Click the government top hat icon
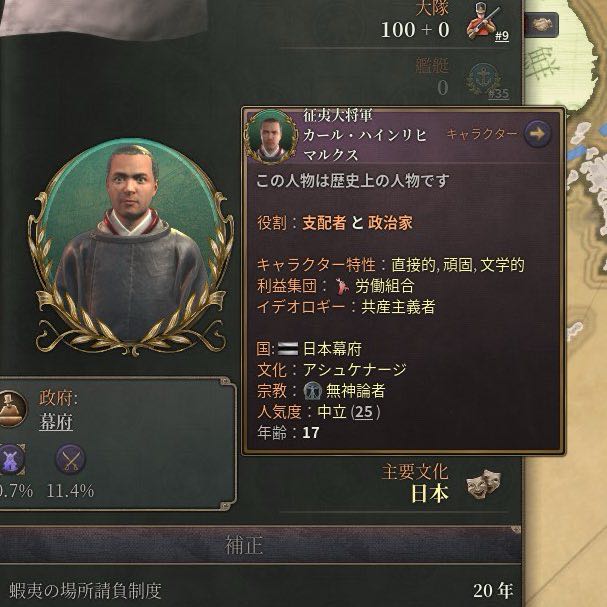Image resolution: width=607 pixels, height=607 pixels. (x=11, y=408)
